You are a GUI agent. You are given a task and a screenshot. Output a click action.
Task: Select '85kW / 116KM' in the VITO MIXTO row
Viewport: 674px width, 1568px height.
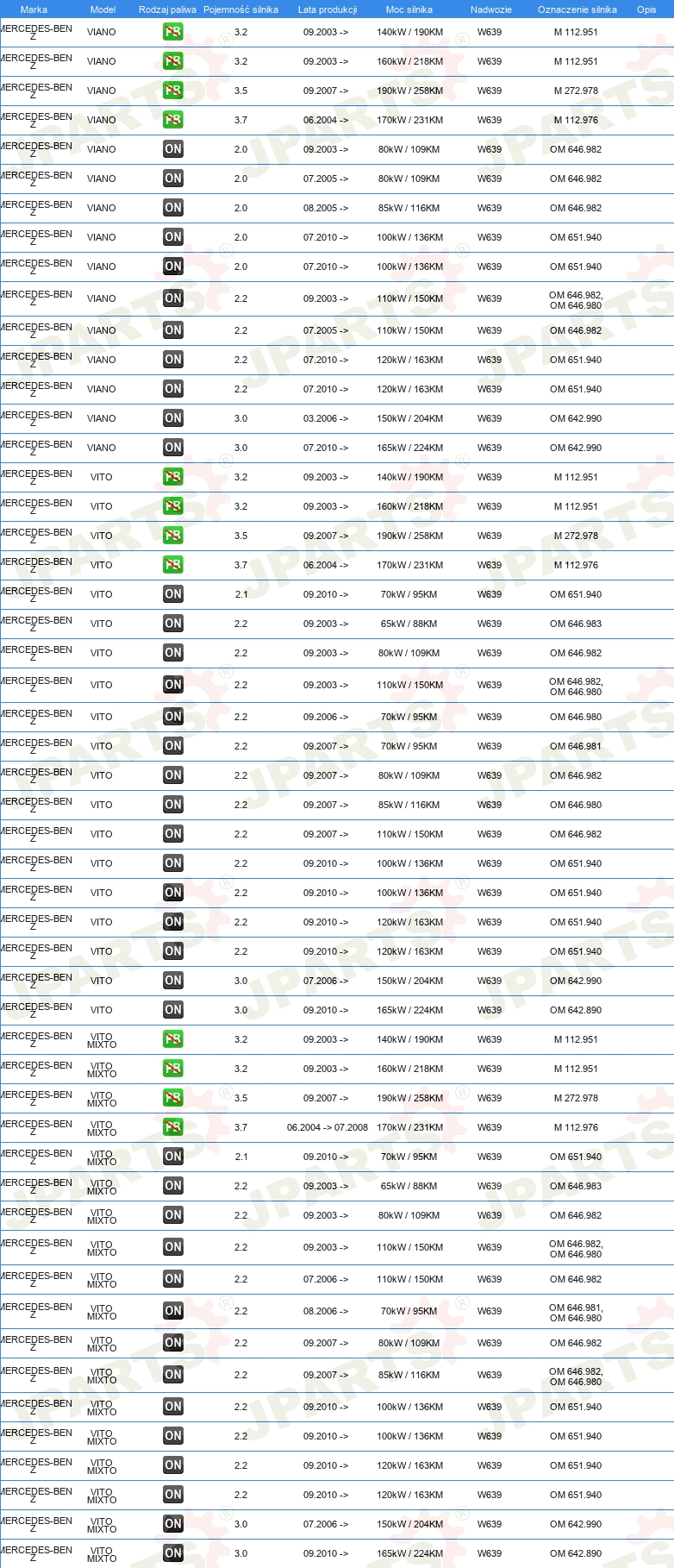click(x=409, y=1375)
